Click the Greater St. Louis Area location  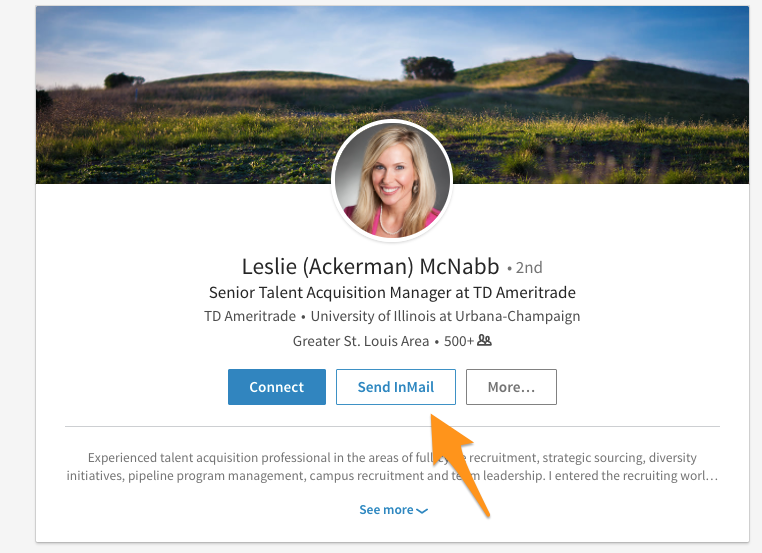(x=361, y=341)
